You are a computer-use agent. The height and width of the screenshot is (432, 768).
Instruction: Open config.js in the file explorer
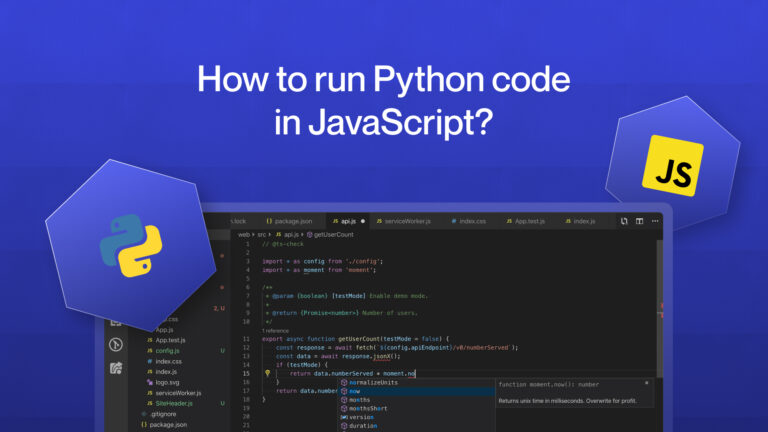[x=167, y=351]
